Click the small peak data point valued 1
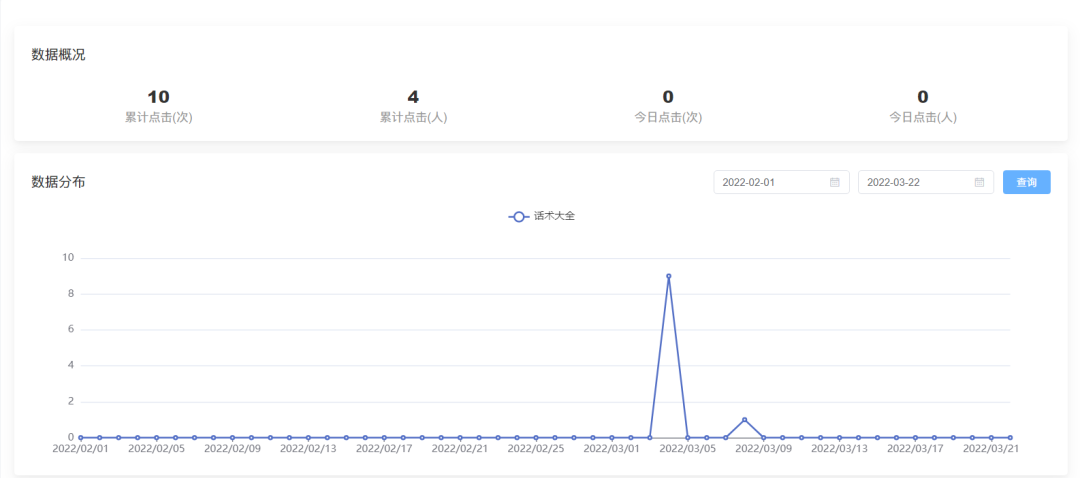 pos(745,419)
